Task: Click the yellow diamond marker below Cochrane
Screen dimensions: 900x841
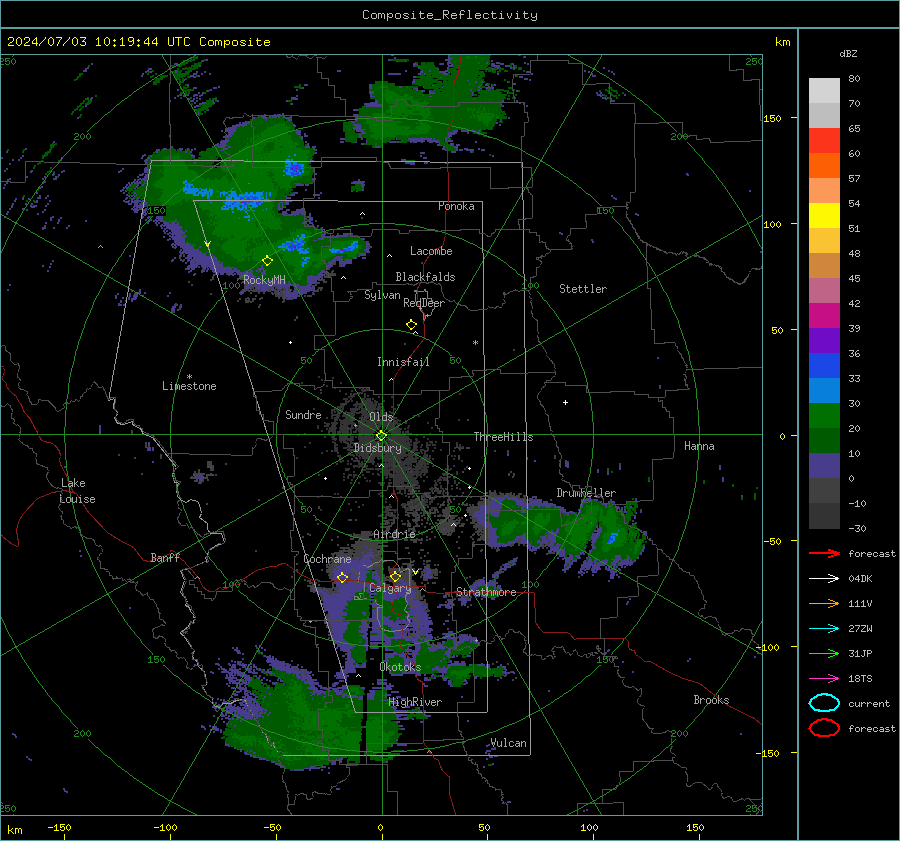Action: coord(343,578)
